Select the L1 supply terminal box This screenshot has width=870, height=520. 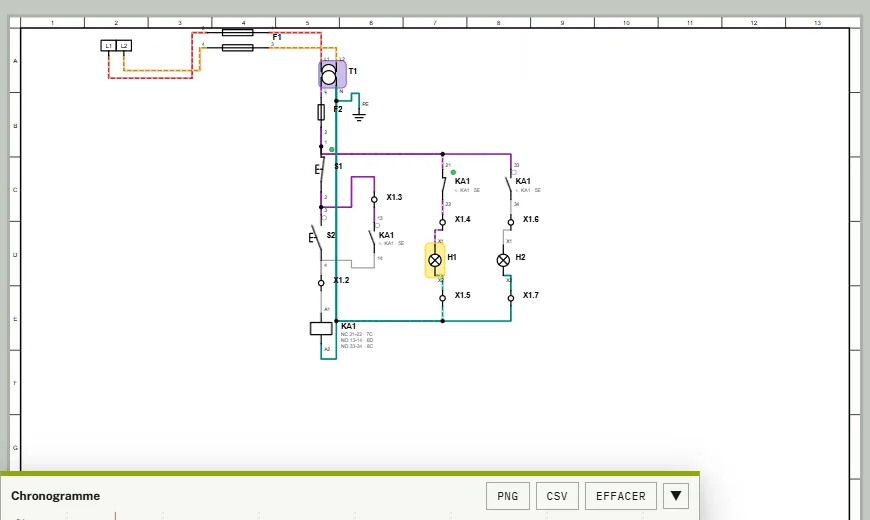109,46
